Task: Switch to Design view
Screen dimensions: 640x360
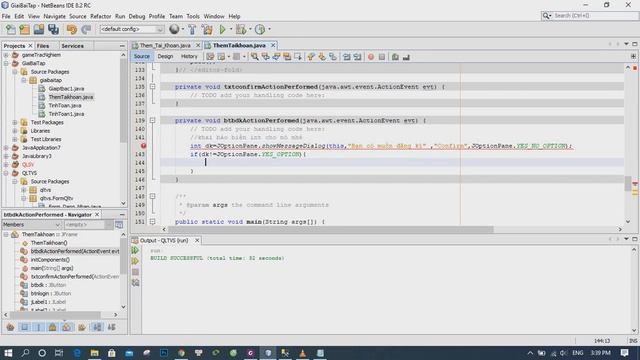Action: tap(165, 56)
